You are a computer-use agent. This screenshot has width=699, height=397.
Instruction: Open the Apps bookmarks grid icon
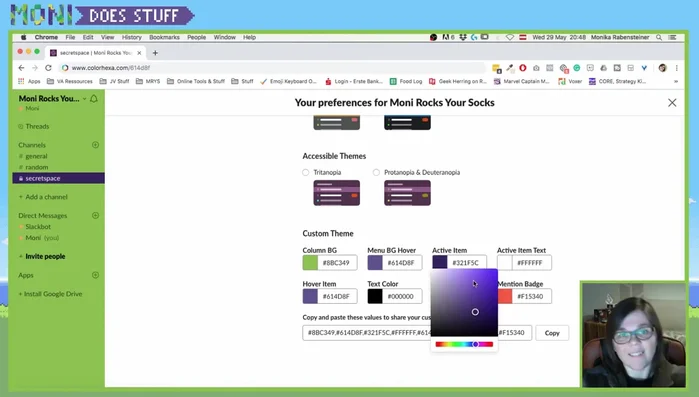(21, 81)
